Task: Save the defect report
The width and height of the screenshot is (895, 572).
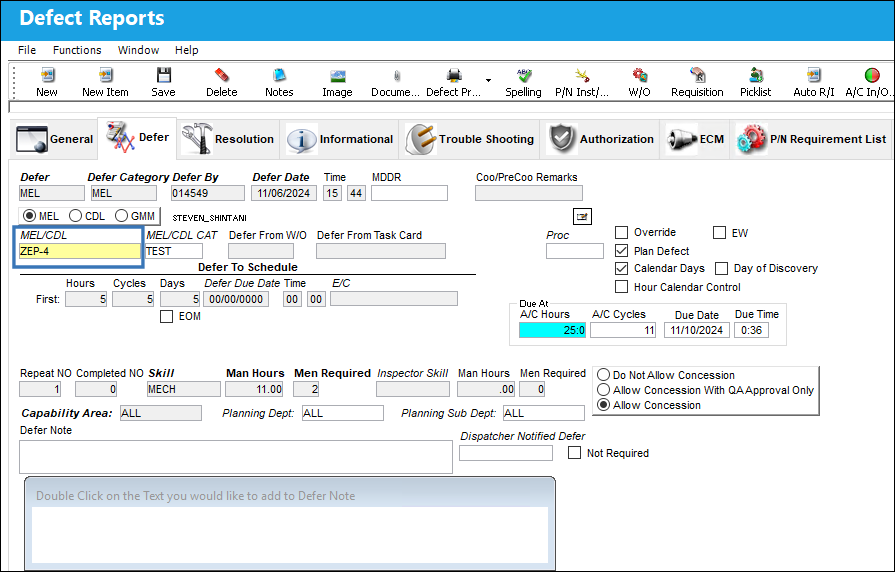Action: point(163,75)
